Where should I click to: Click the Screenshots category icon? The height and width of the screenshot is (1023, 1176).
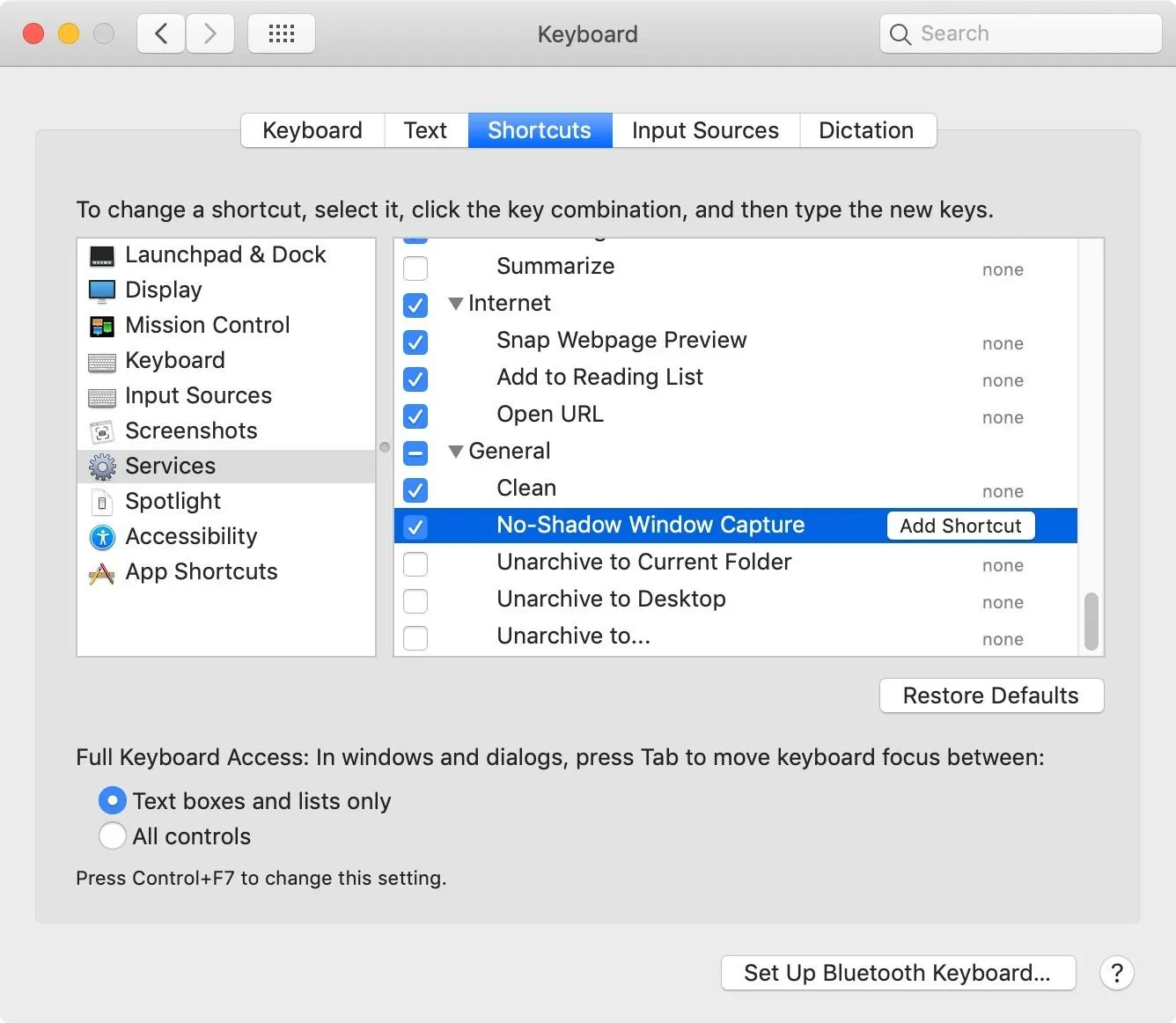click(x=102, y=432)
